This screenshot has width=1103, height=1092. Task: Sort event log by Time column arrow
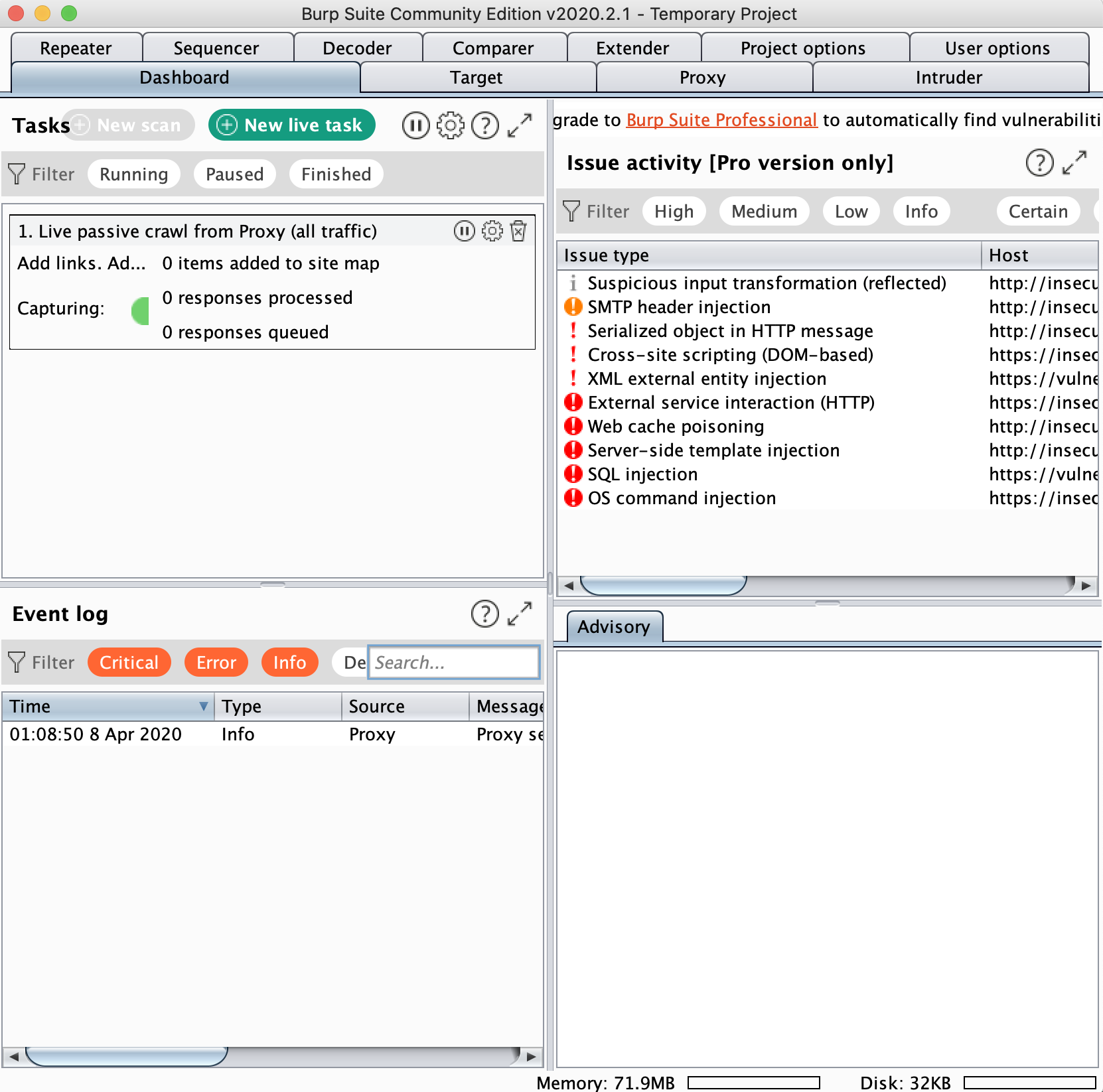click(203, 707)
